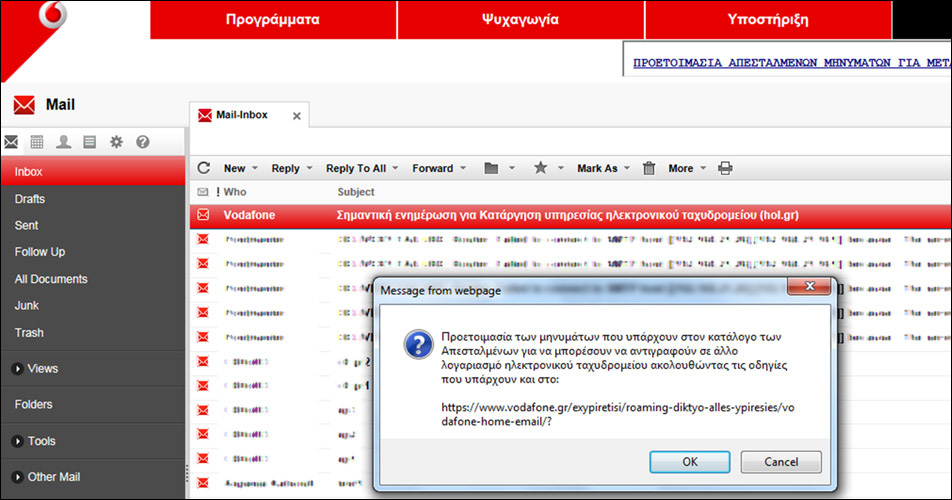Open the Vodafone message about hol.gr
952x500 pixels.
(x=571, y=215)
